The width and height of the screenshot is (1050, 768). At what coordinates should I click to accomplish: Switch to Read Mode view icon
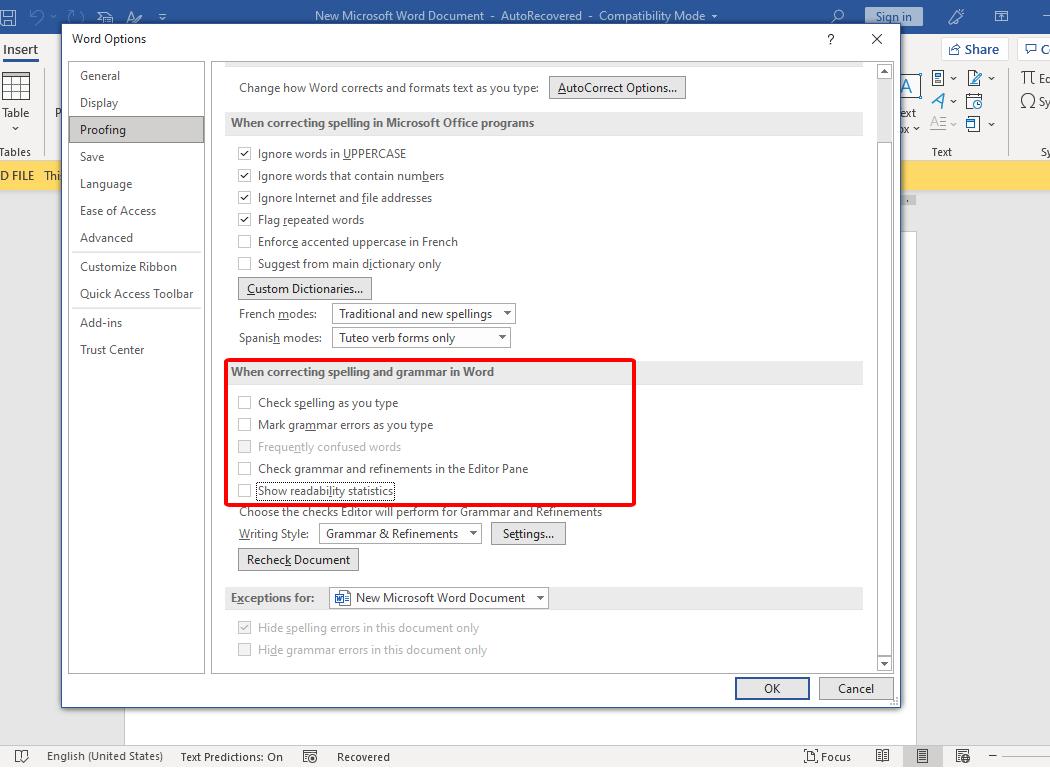click(x=883, y=756)
